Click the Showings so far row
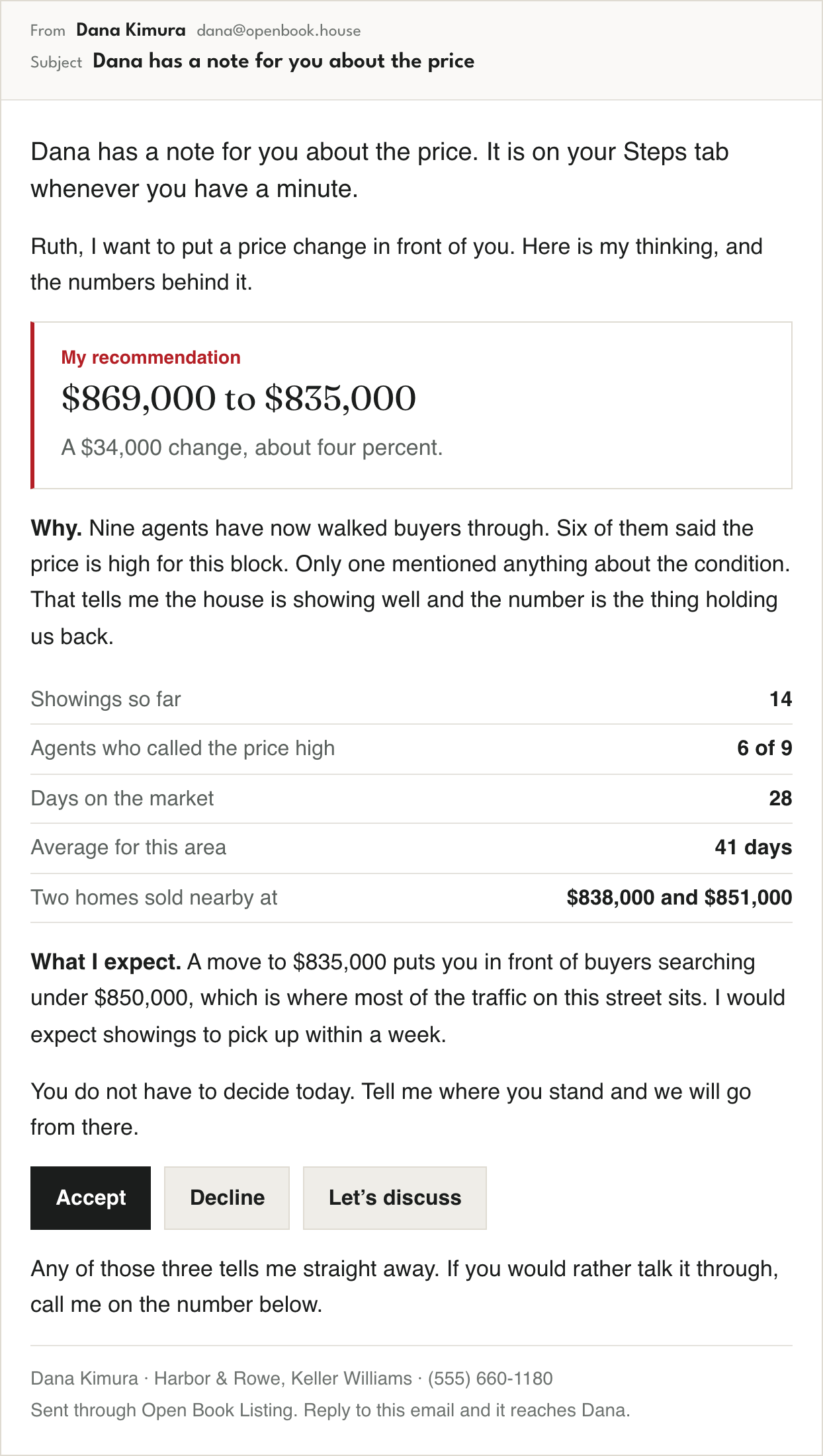Viewport: 823px width, 1456px height. point(411,699)
